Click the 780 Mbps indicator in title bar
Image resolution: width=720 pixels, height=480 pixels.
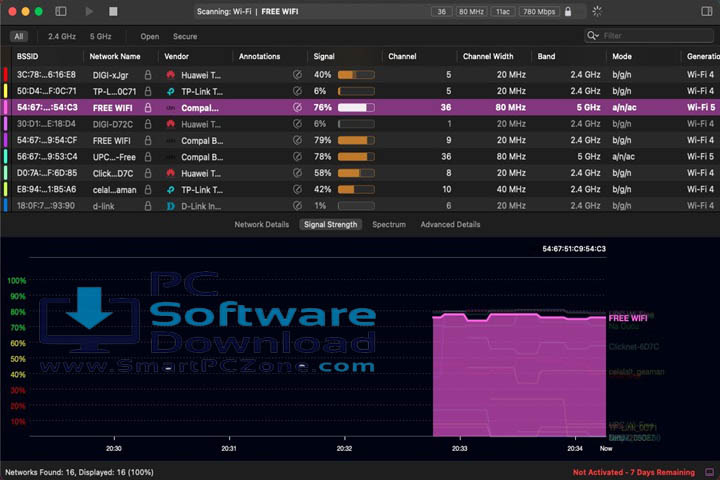[539, 11]
